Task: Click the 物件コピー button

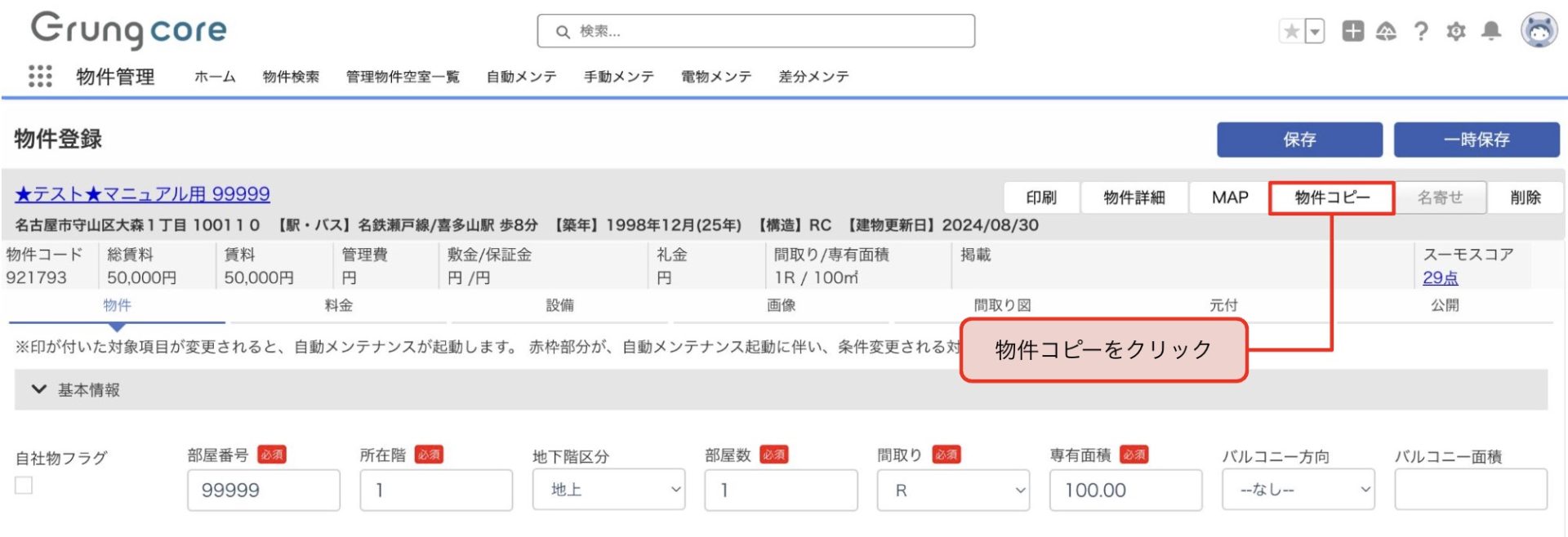Action: point(1331,197)
